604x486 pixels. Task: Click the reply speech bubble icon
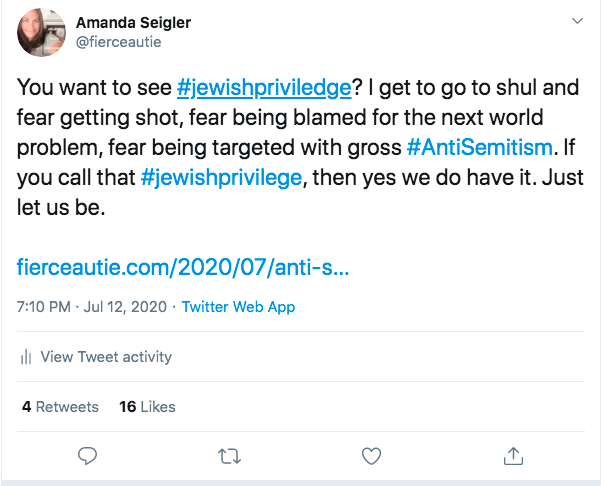coord(87,456)
